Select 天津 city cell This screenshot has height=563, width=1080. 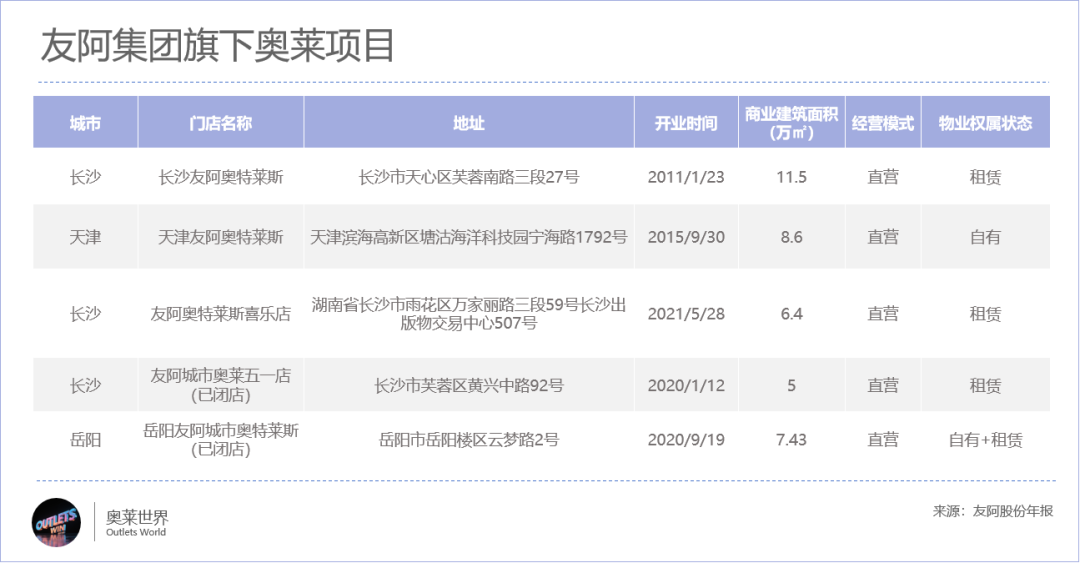point(85,237)
